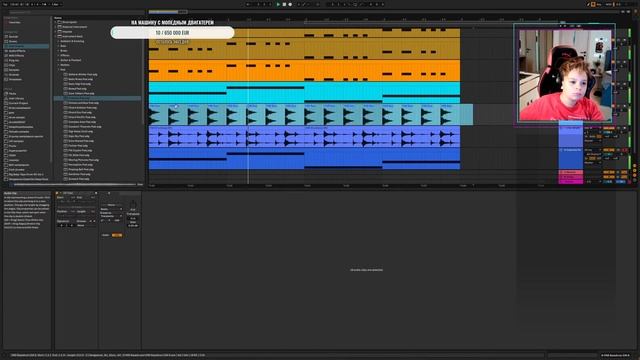Viewport: 640px width, 360px height.
Task: Expand the Drum Rack folder in browser
Action: tap(56, 22)
